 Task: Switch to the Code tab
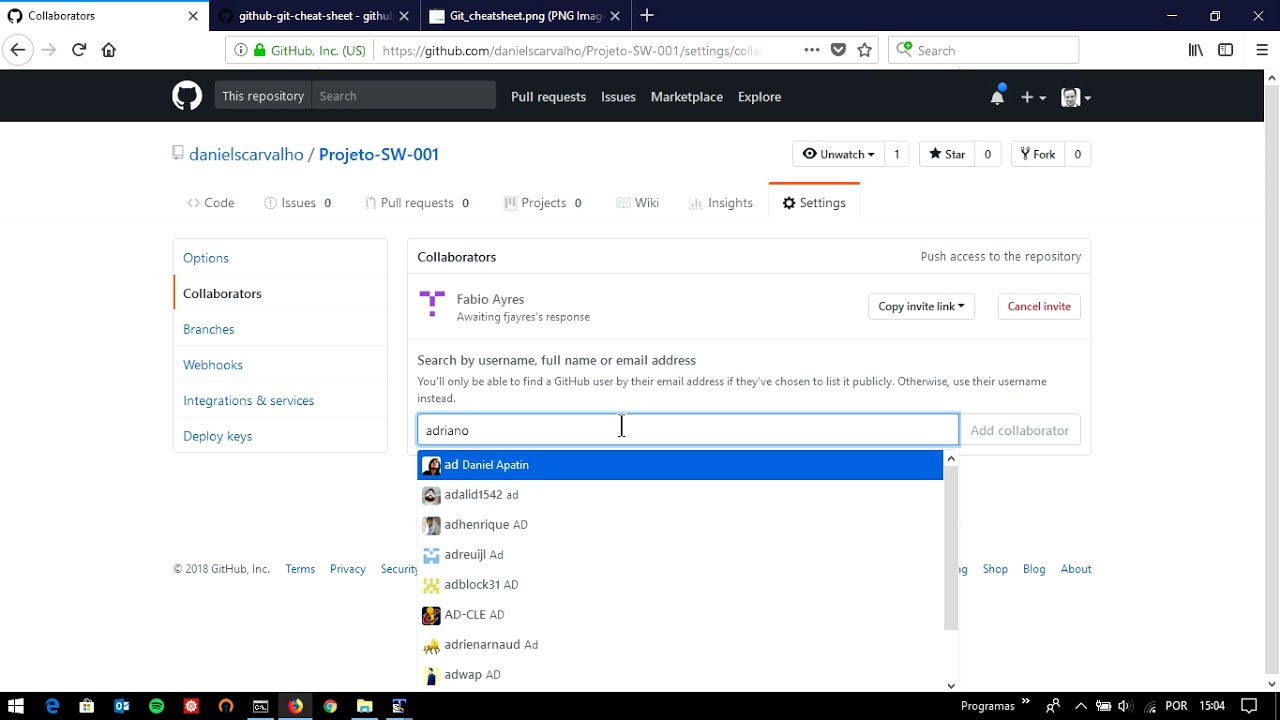pyautogui.click(x=211, y=203)
